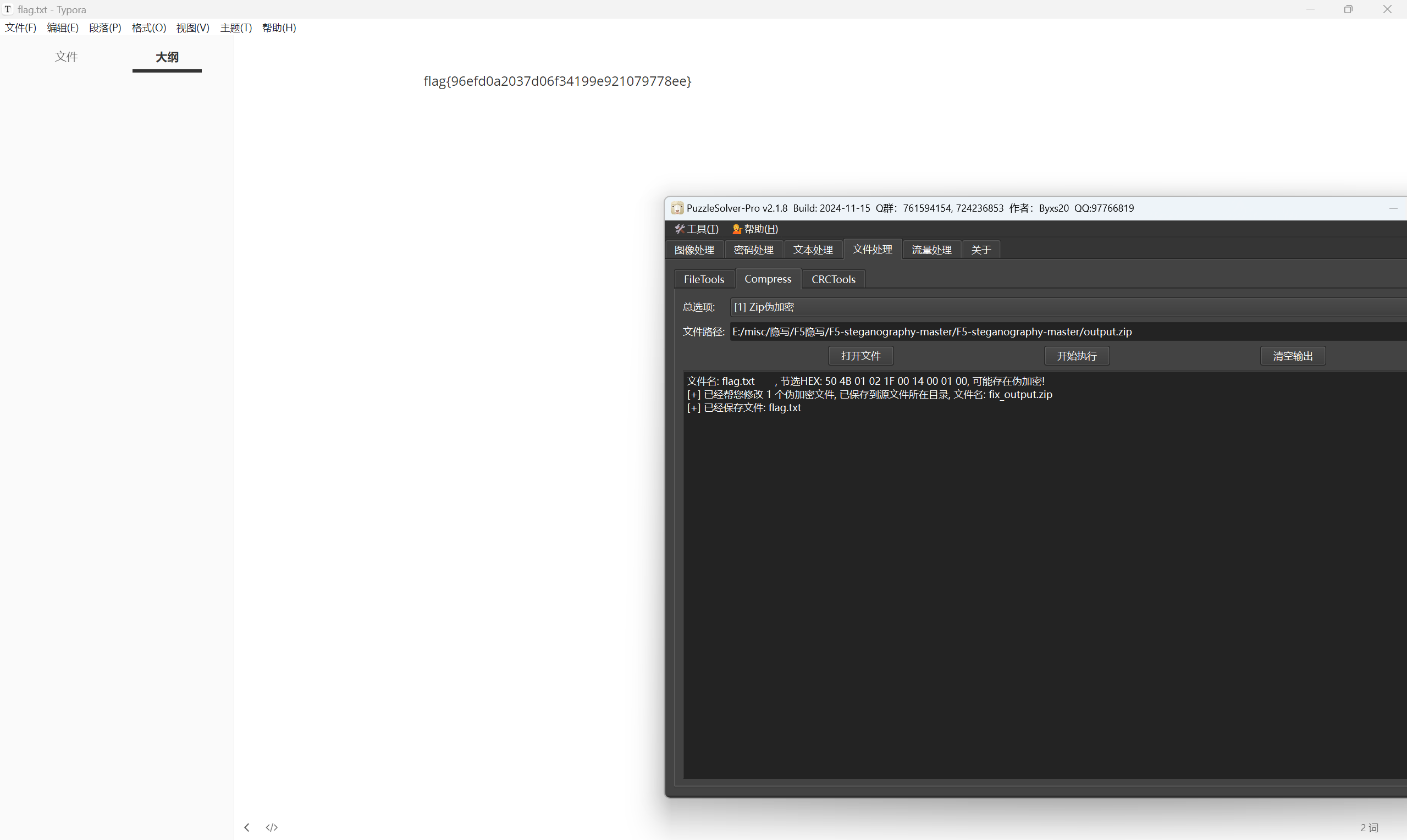Viewport: 1407px width, 840px height.
Task: Open the 格式(O) menu in Typora
Action: (x=149, y=27)
